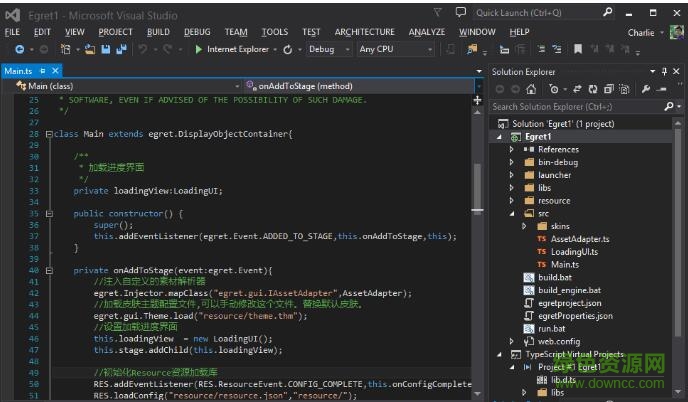Open LoadingUI.ts in Solution Explorer

coord(572,251)
